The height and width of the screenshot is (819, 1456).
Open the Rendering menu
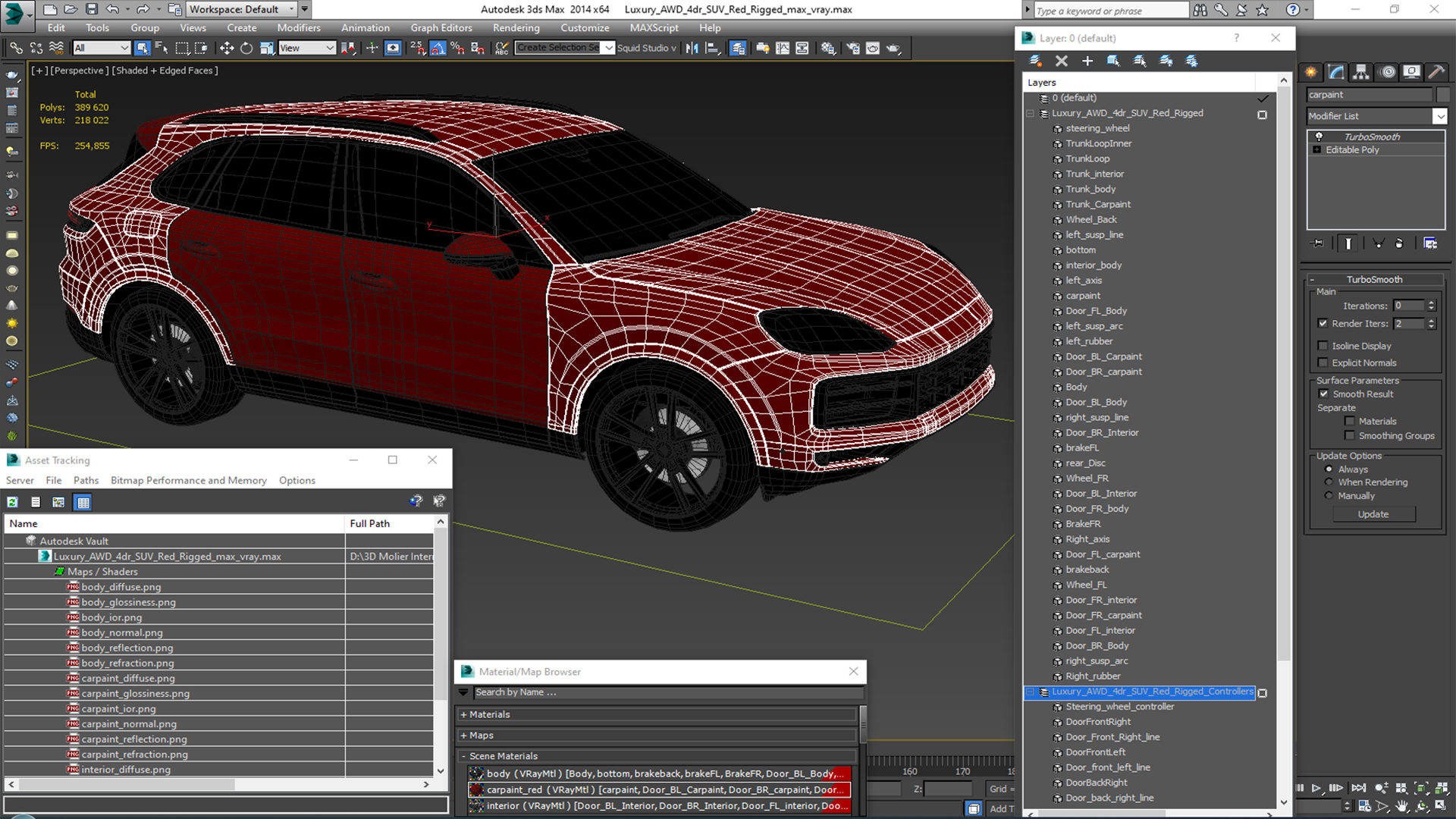point(516,28)
